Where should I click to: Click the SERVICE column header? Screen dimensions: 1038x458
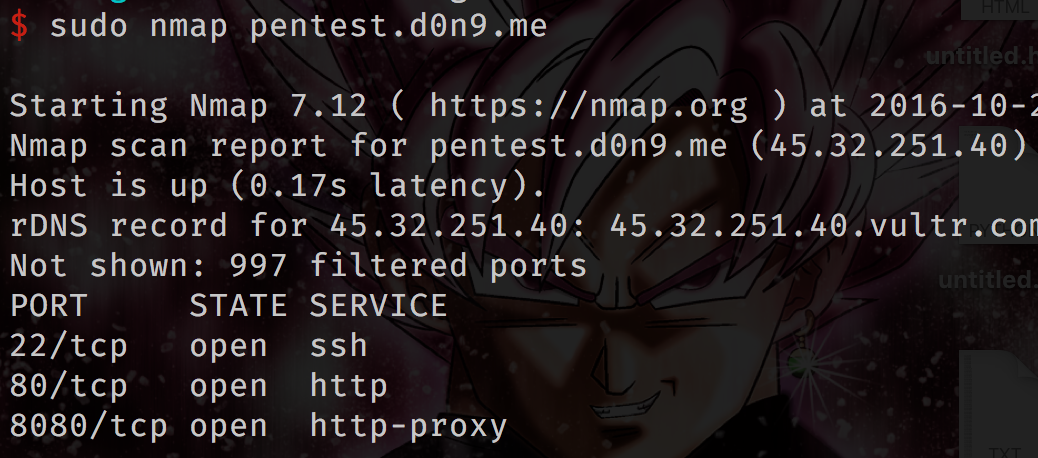(x=378, y=306)
